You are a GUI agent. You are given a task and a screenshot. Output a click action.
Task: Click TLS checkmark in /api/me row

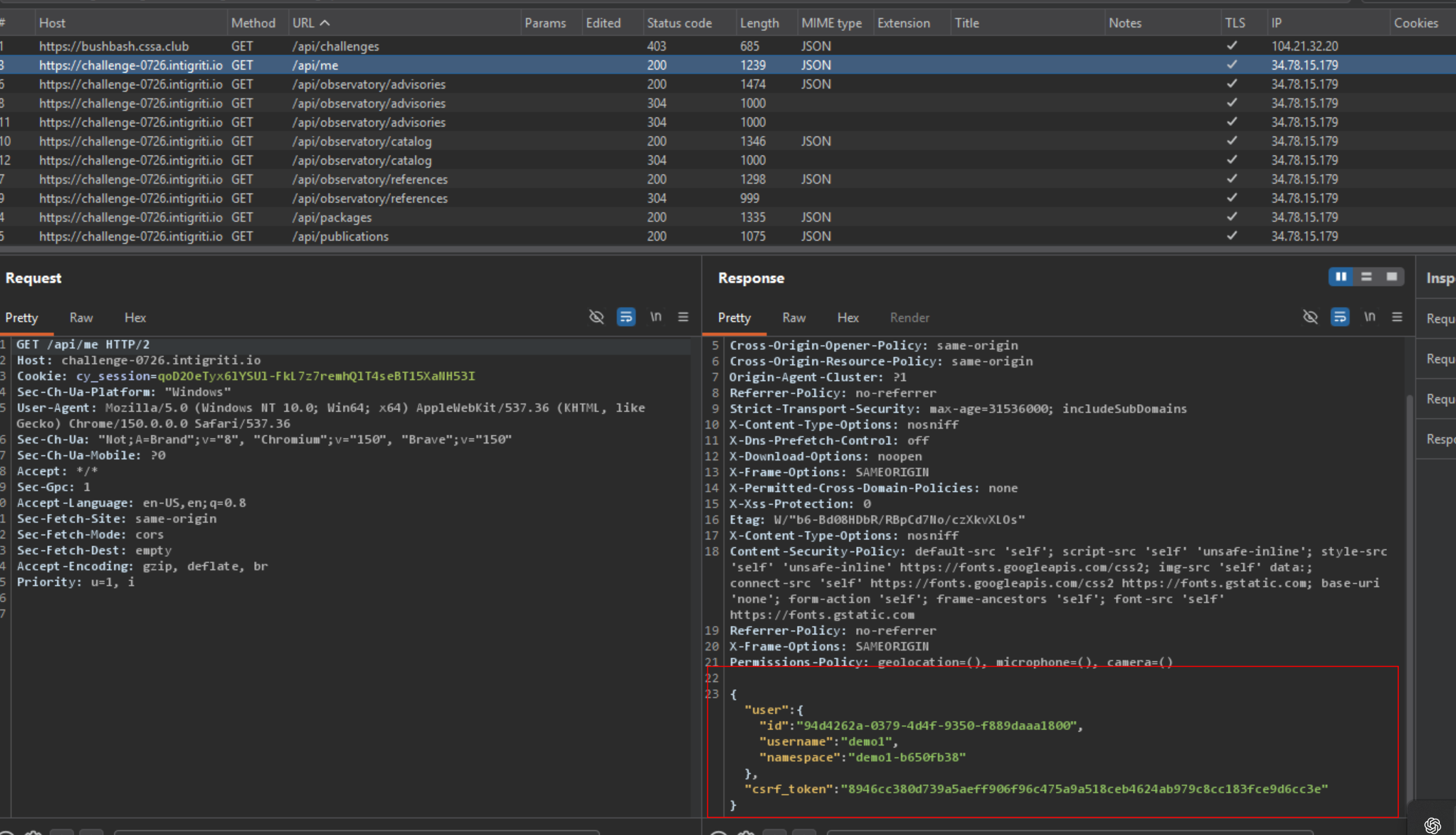1231,64
